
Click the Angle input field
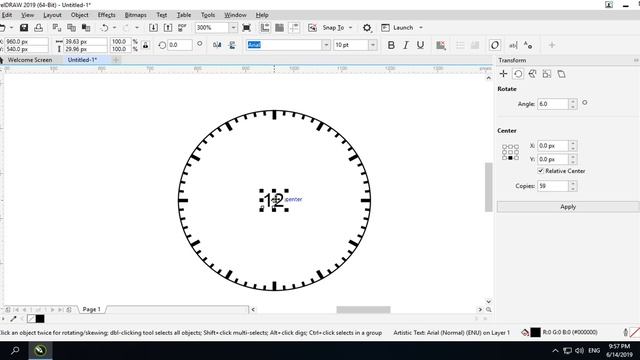tap(553, 104)
